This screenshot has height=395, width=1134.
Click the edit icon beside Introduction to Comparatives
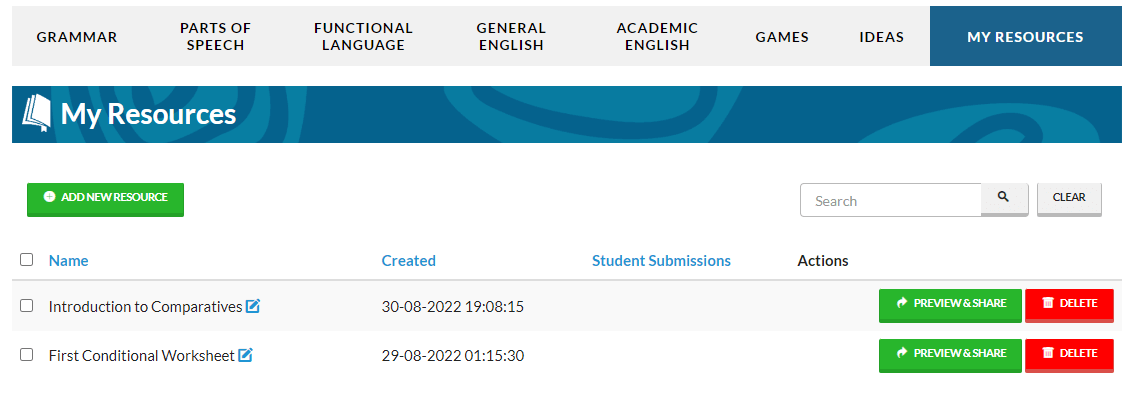pyautogui.click(x=252, y=306)
